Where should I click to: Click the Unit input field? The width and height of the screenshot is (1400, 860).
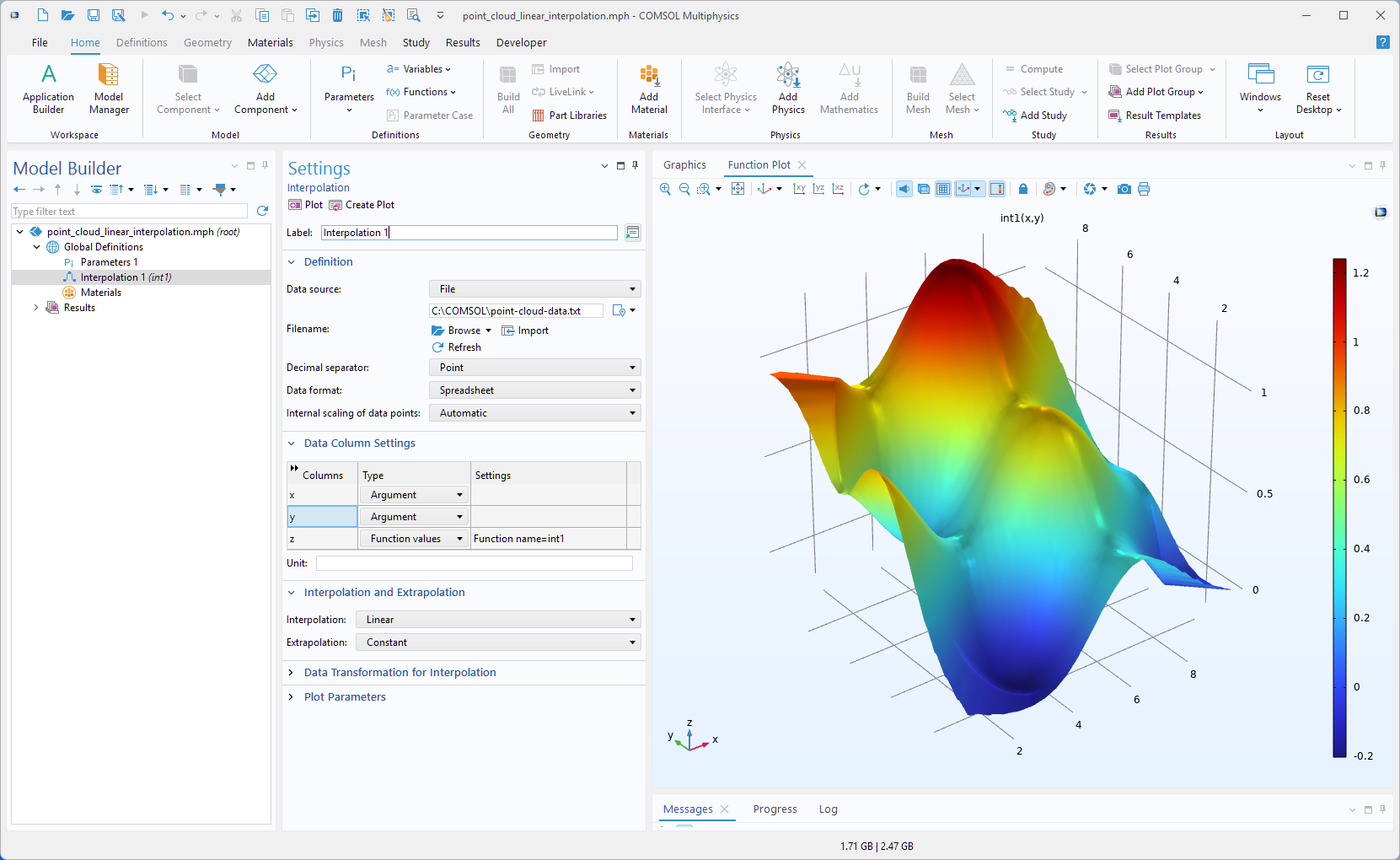click(475, 563)
